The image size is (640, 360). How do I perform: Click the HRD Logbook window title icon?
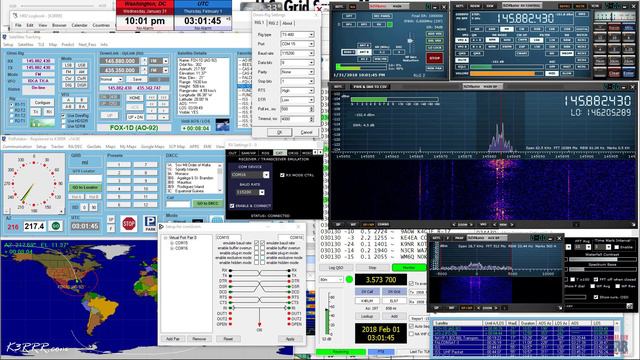click(x=15, y=16)
